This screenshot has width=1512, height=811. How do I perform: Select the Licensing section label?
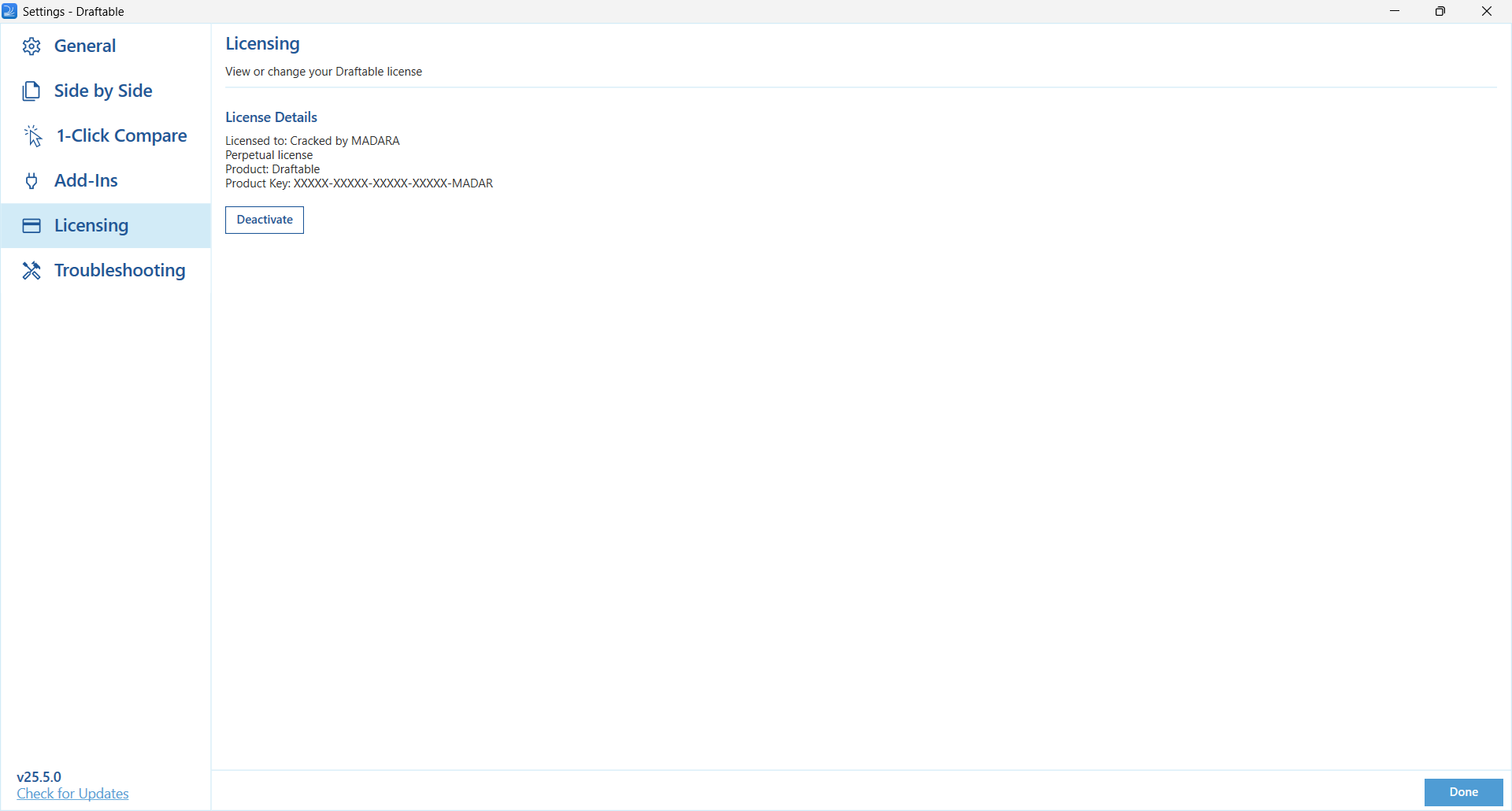91,225
